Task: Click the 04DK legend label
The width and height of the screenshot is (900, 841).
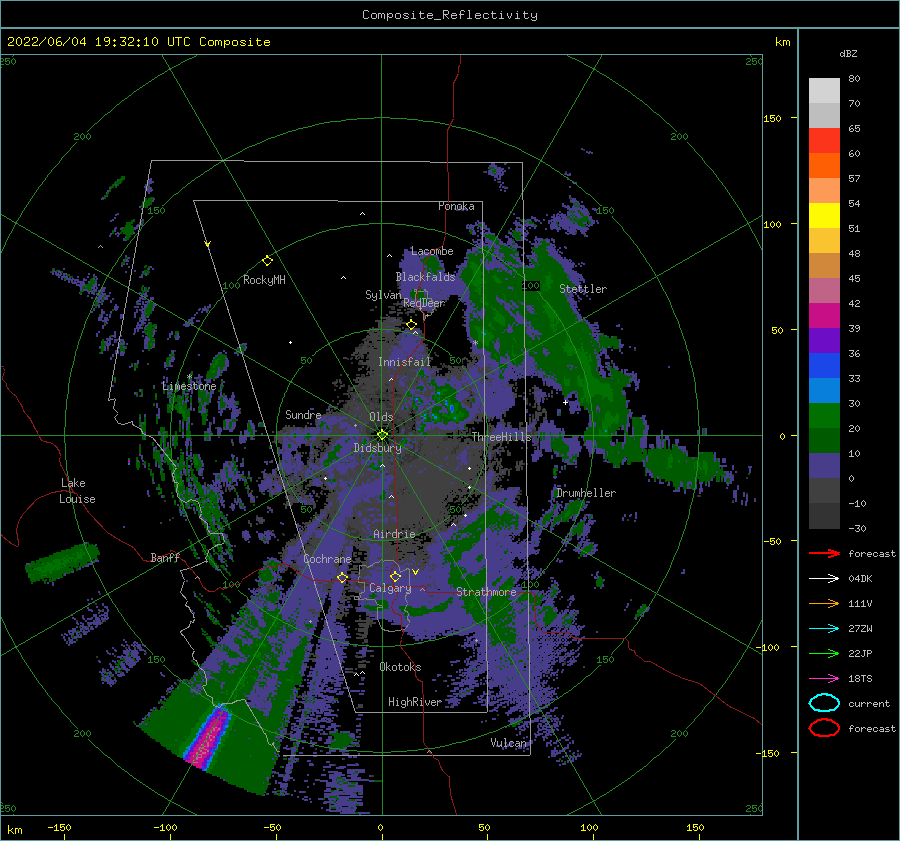Action: coord(860,579)
